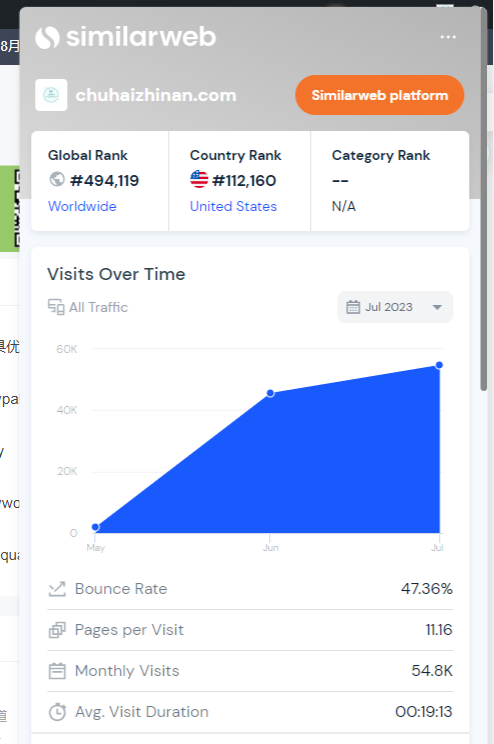Click the Visits Over Time heading

pyautogui.click(x=116, y=274)
